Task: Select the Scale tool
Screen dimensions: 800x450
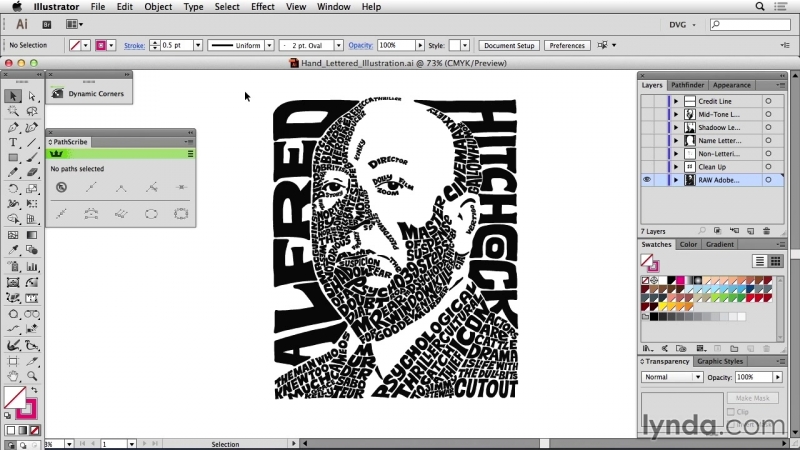Action: pos(32,189)
